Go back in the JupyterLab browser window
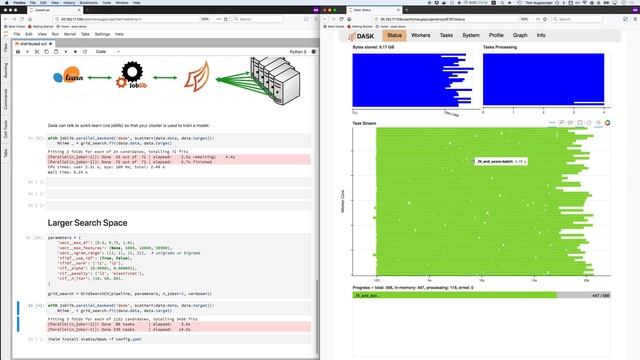The height and width of the screenshot is (360, 640). tap(6, 19)
